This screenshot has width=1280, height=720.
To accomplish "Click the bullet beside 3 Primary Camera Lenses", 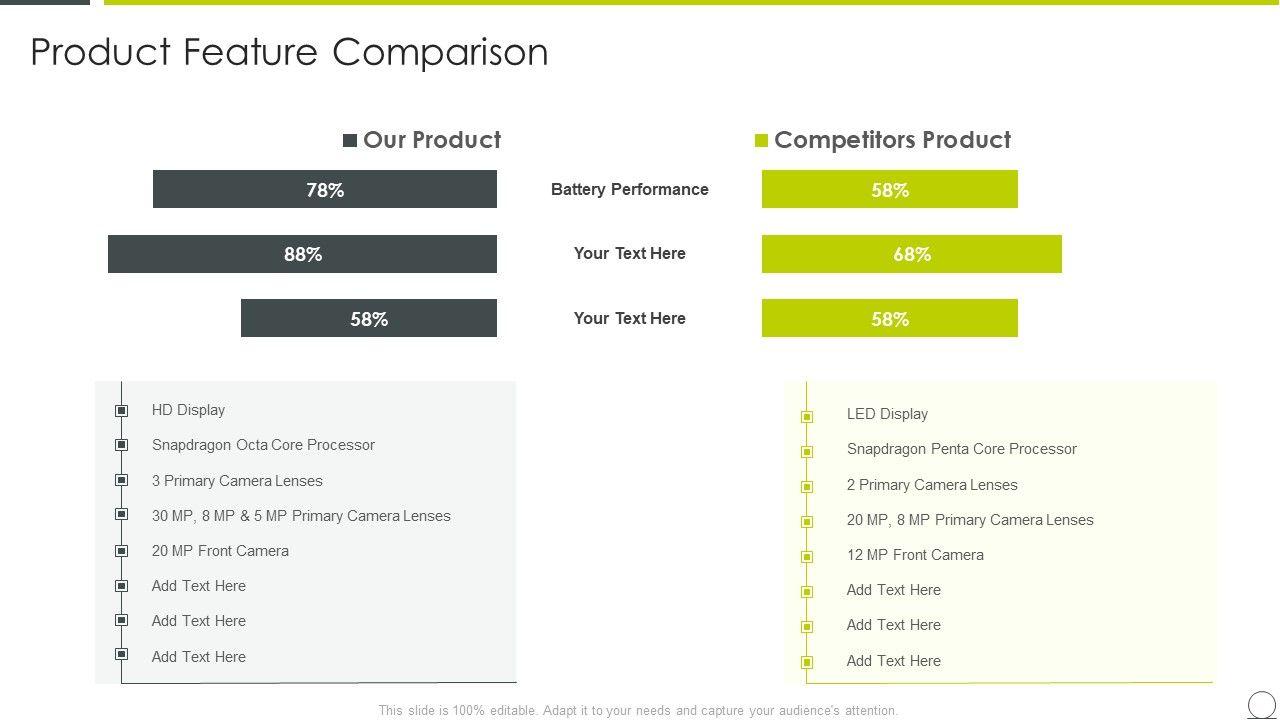I will pos(122,480).
